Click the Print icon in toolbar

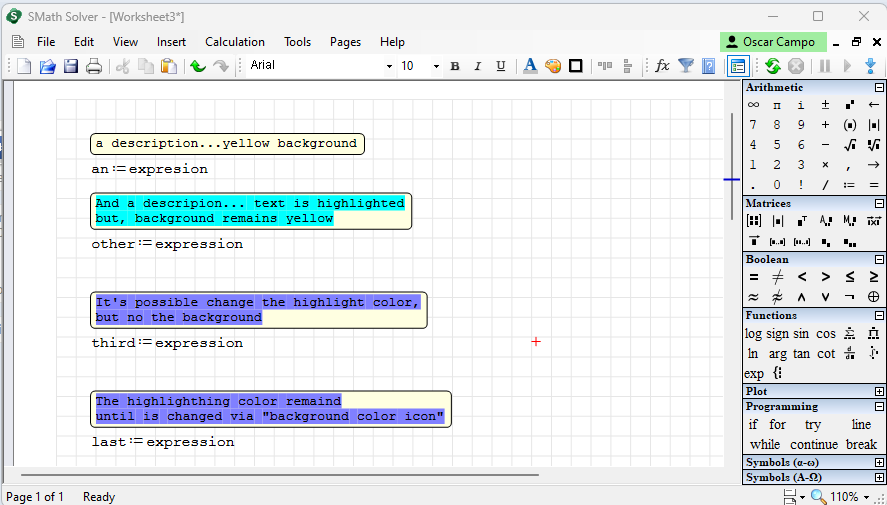point(94,66)
